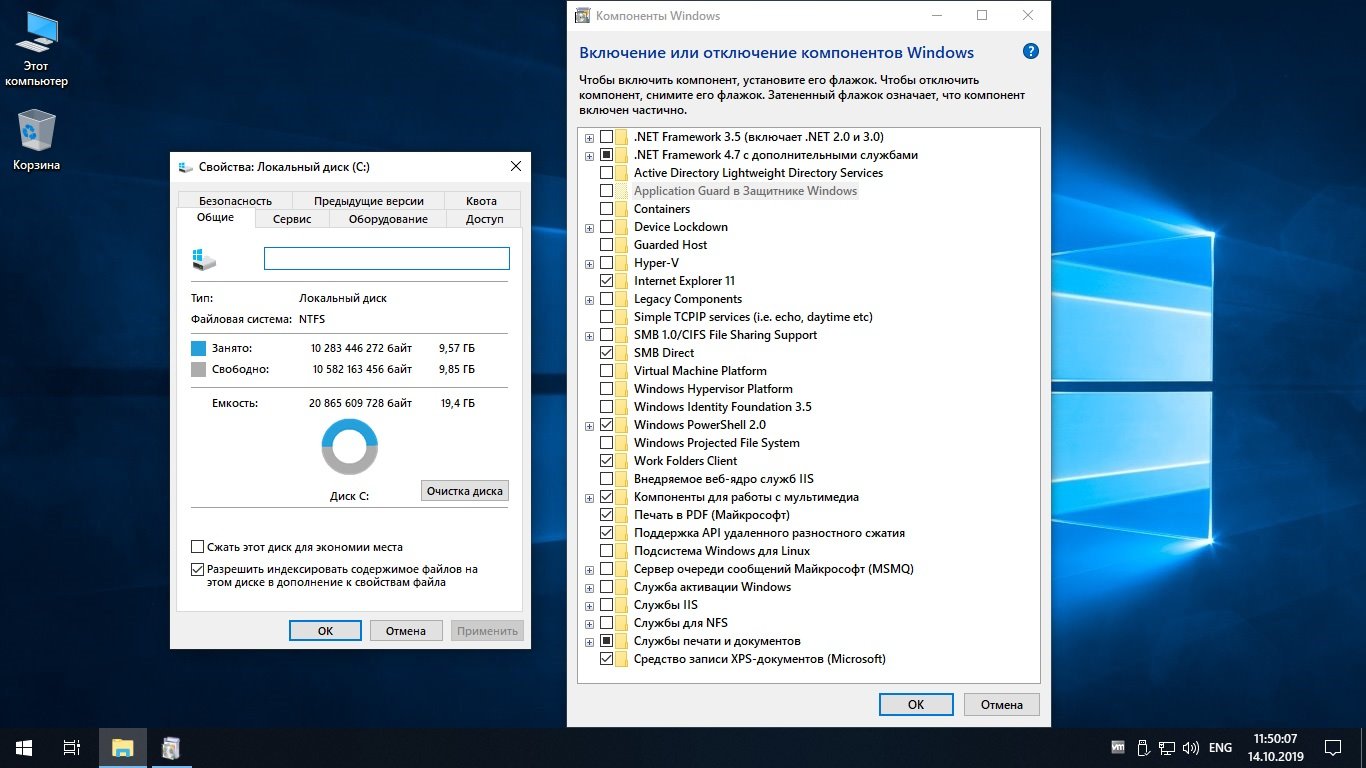This screenshot has height=768, width=1366.
Task: Click the volume speaker tray icon
Action: point(1190,747)
